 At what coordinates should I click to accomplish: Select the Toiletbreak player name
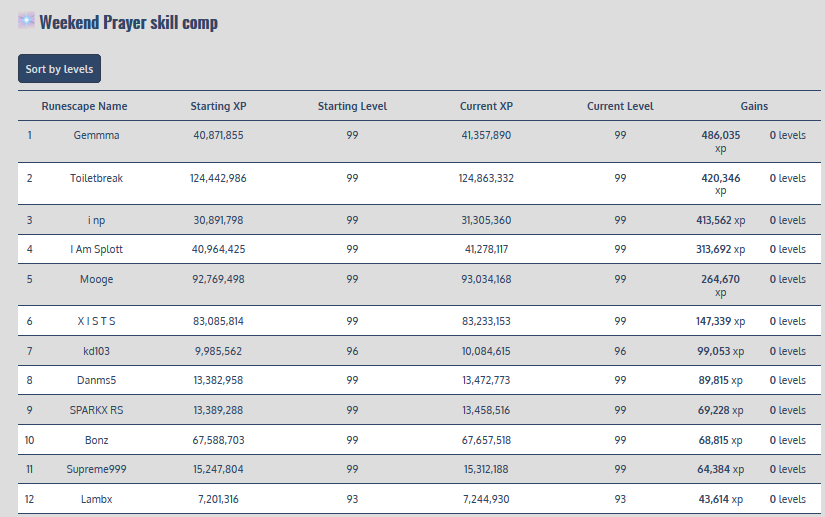[x=96, y=178]
